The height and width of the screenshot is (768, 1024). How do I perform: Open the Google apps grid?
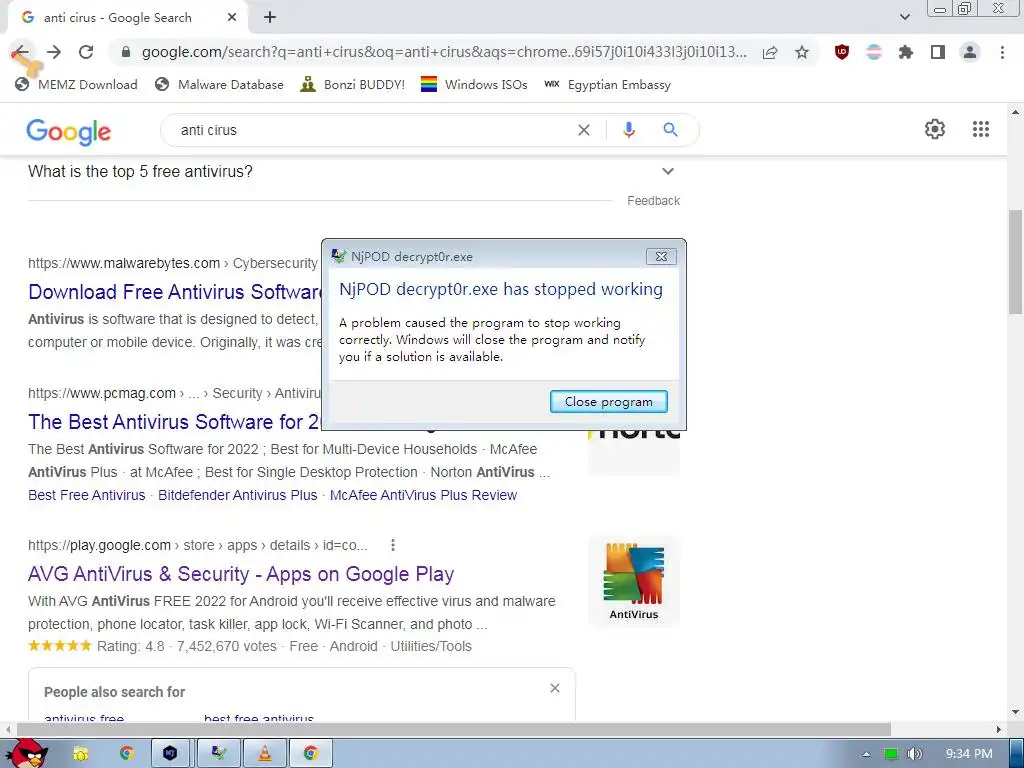pos(980,129)
